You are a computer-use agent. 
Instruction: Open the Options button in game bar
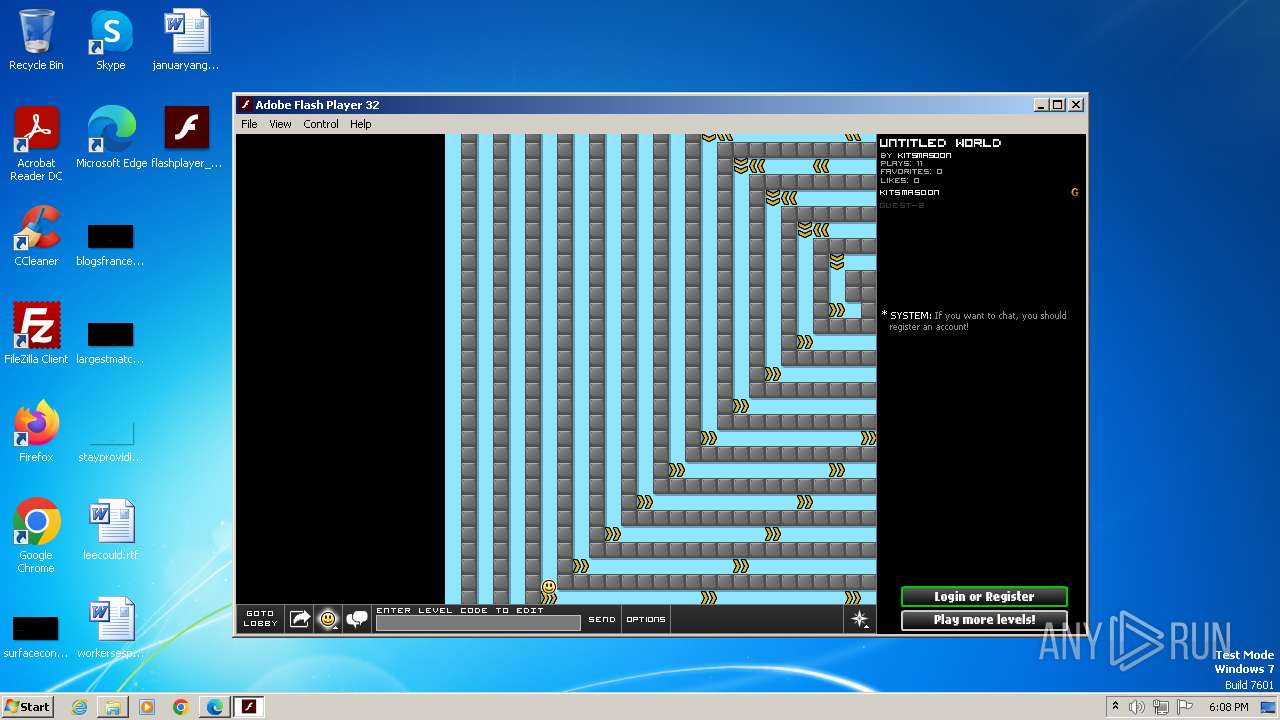click(646, 619)
